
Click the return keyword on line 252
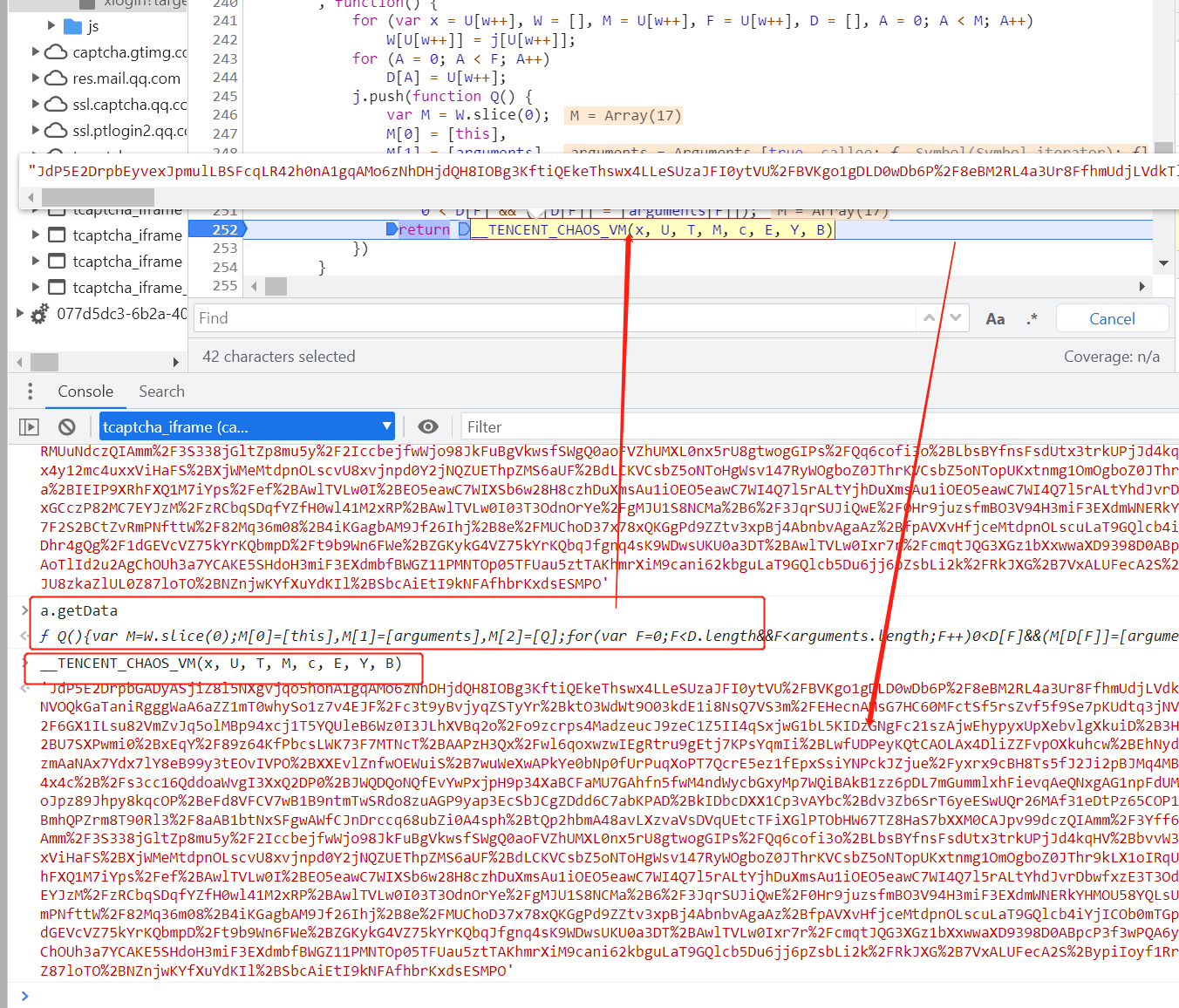(425, 229)
